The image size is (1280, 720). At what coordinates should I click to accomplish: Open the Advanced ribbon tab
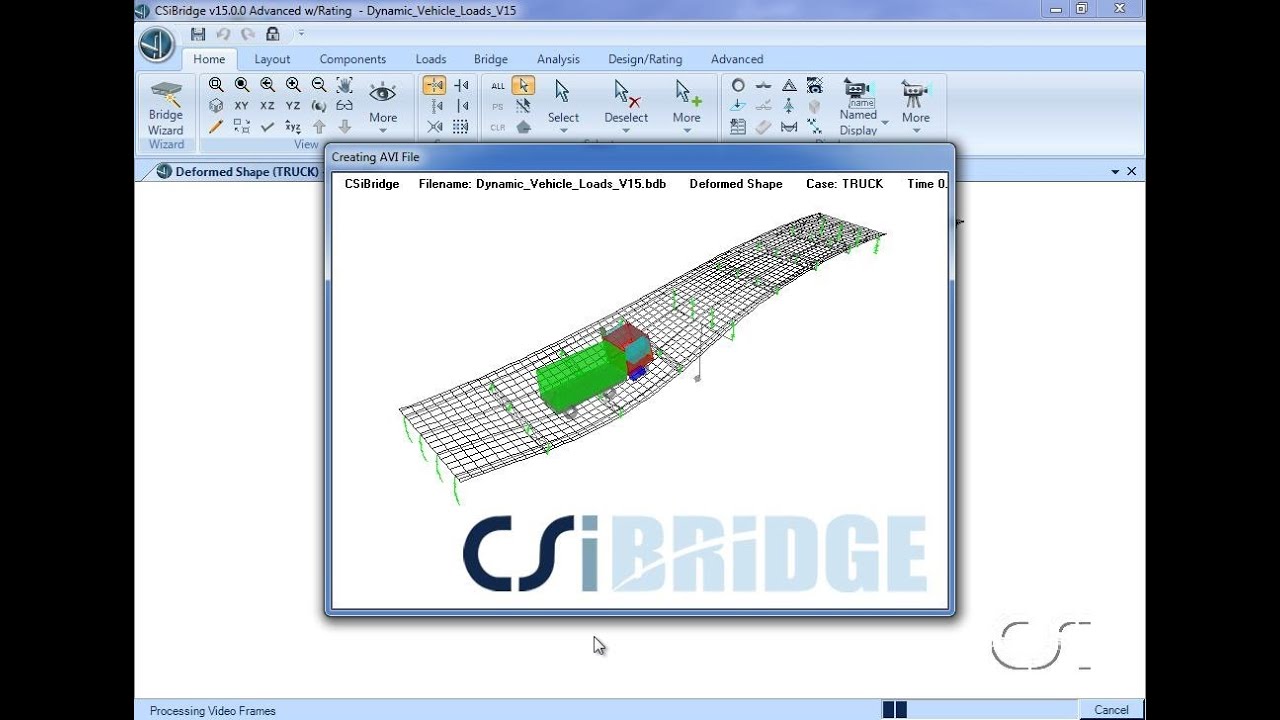tap(737, 59)
